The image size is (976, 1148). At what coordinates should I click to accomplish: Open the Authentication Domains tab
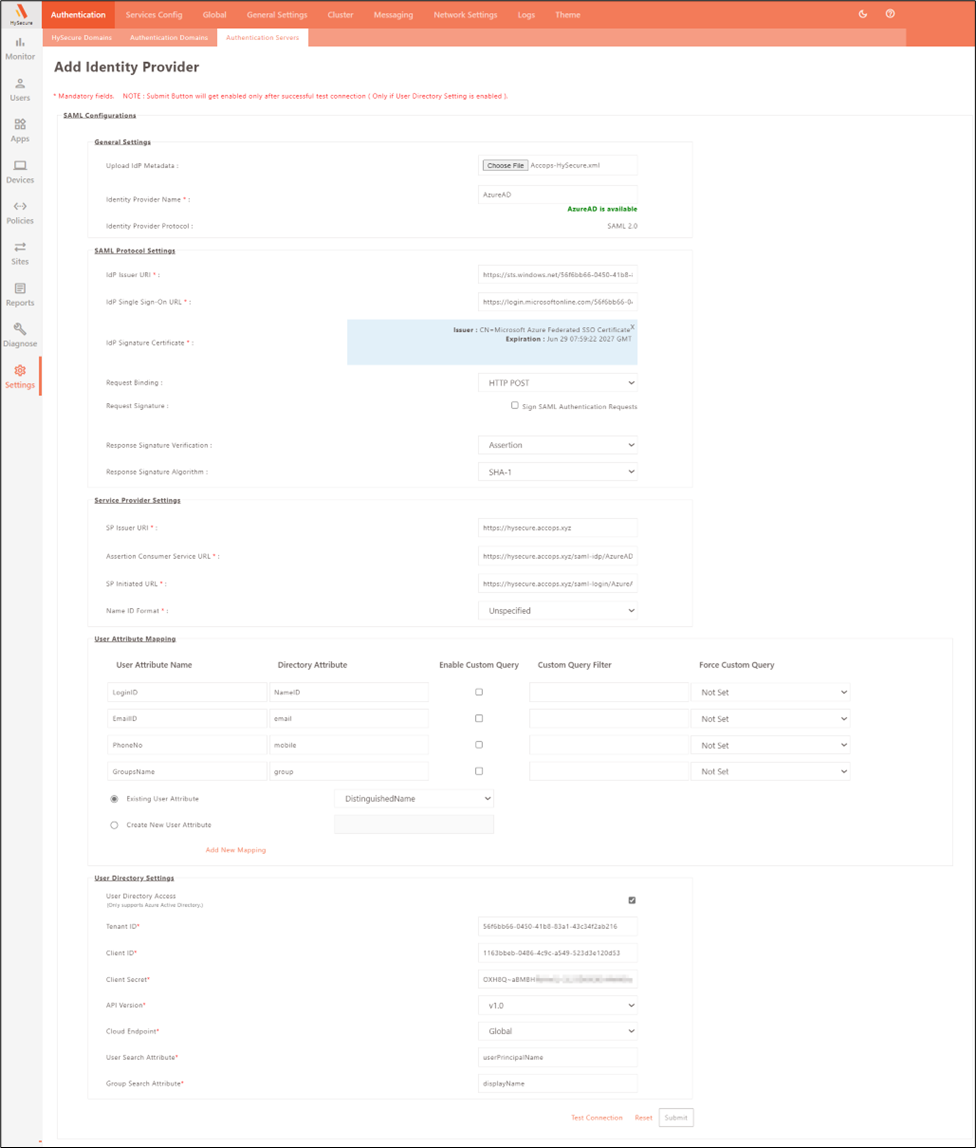pyautogui.click(x=170, y=37)
